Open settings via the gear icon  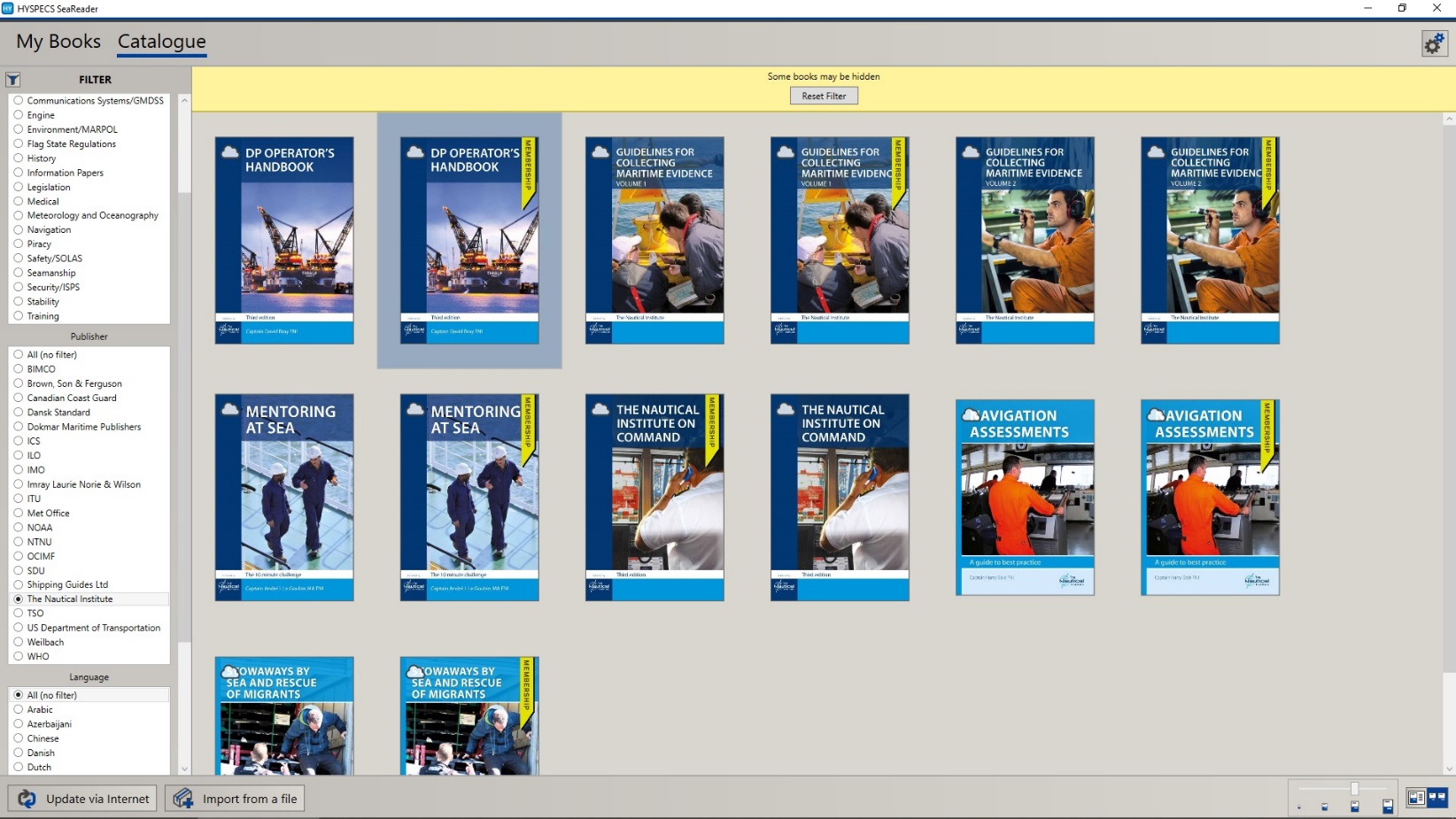pos(1434,42)
